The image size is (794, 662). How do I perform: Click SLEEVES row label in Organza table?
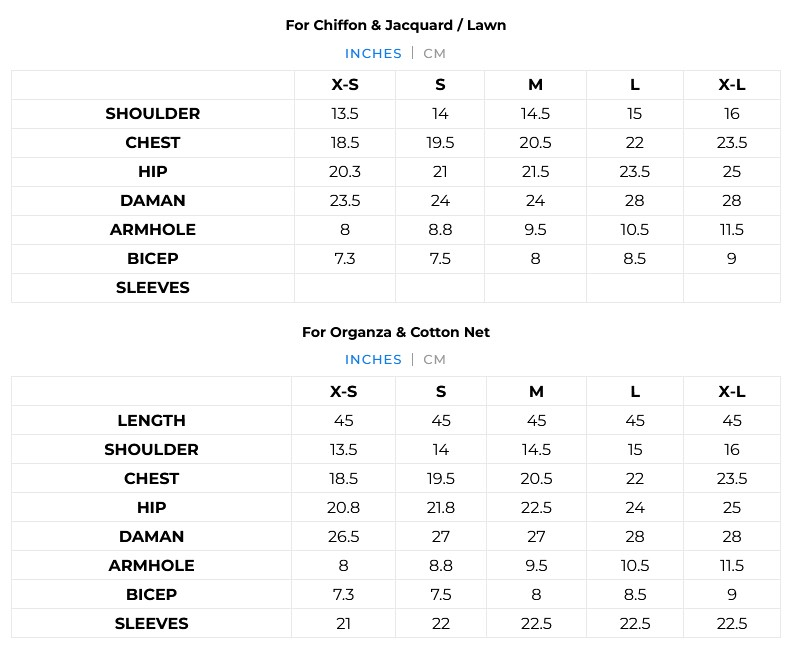click(x=152, y=624)
